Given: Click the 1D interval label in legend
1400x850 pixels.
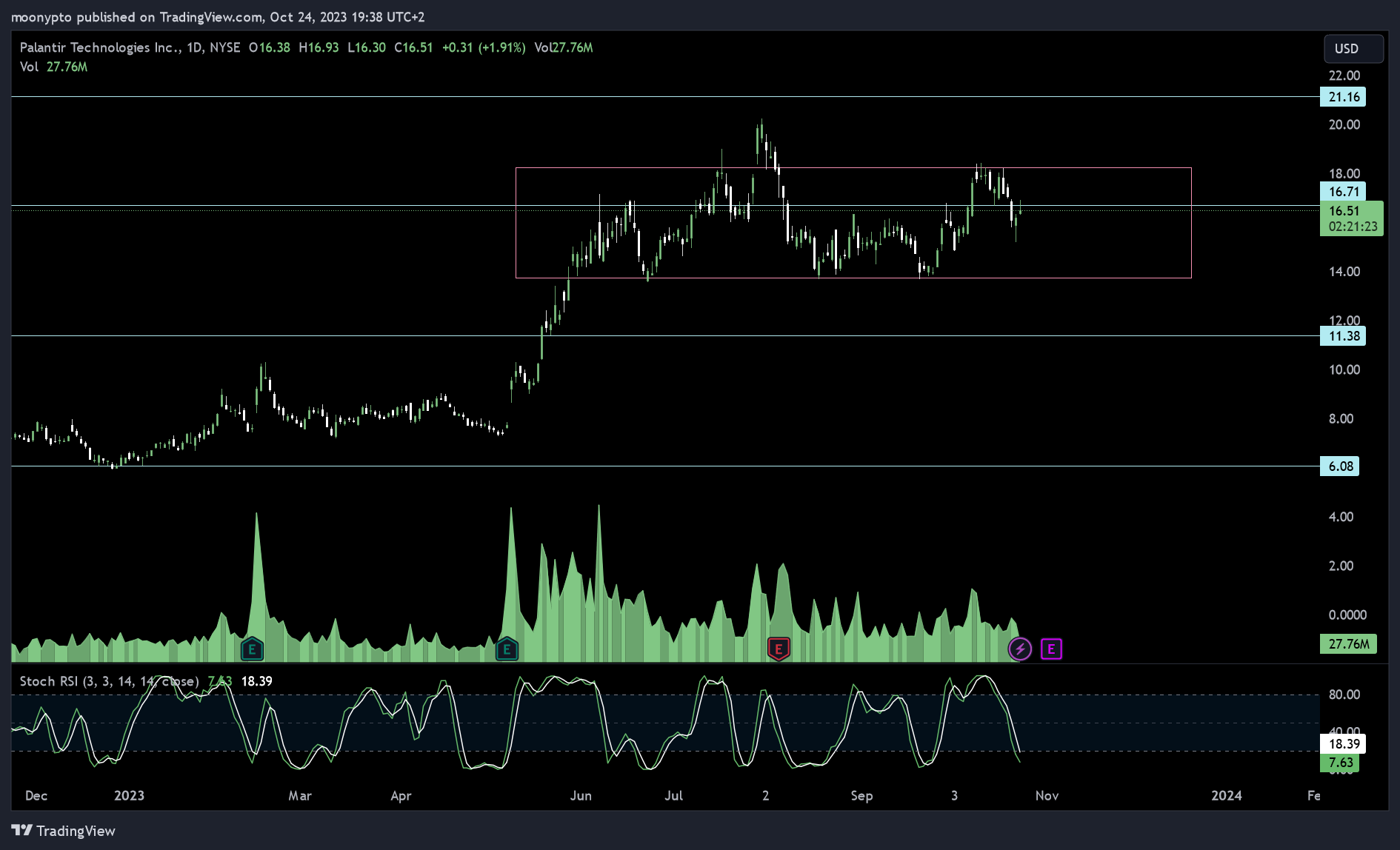Looking at the screenshot, I should coord(194,47).
